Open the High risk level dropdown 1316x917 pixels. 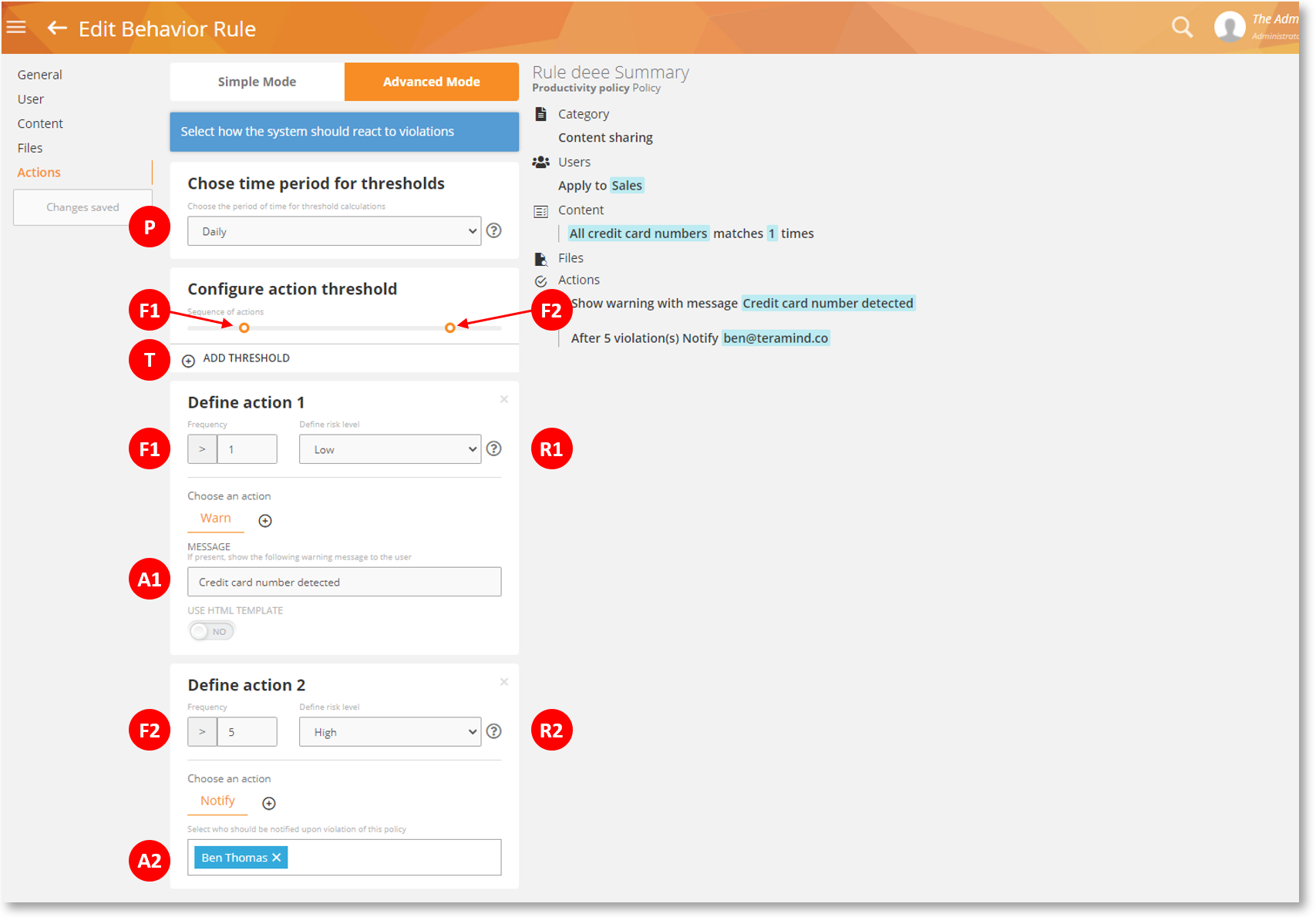pyautogui.click(x=389, y=732)
